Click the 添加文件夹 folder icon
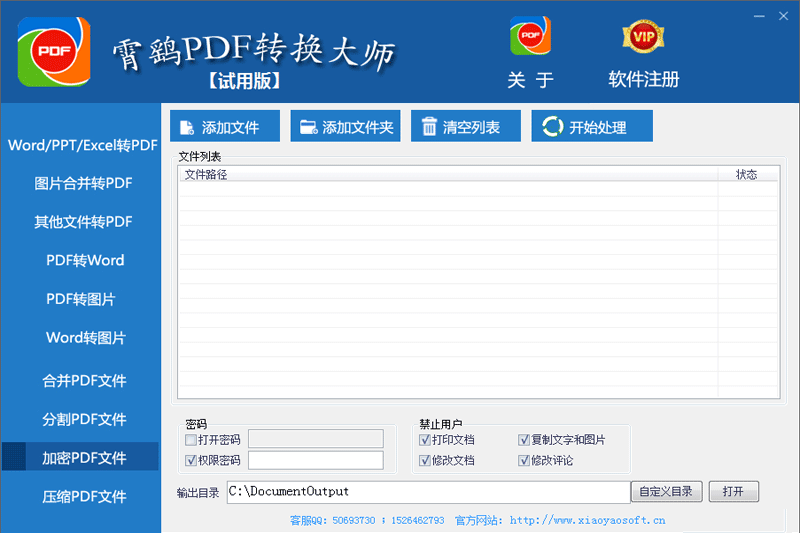Screen dimensions: 800x533 [309, 127]
